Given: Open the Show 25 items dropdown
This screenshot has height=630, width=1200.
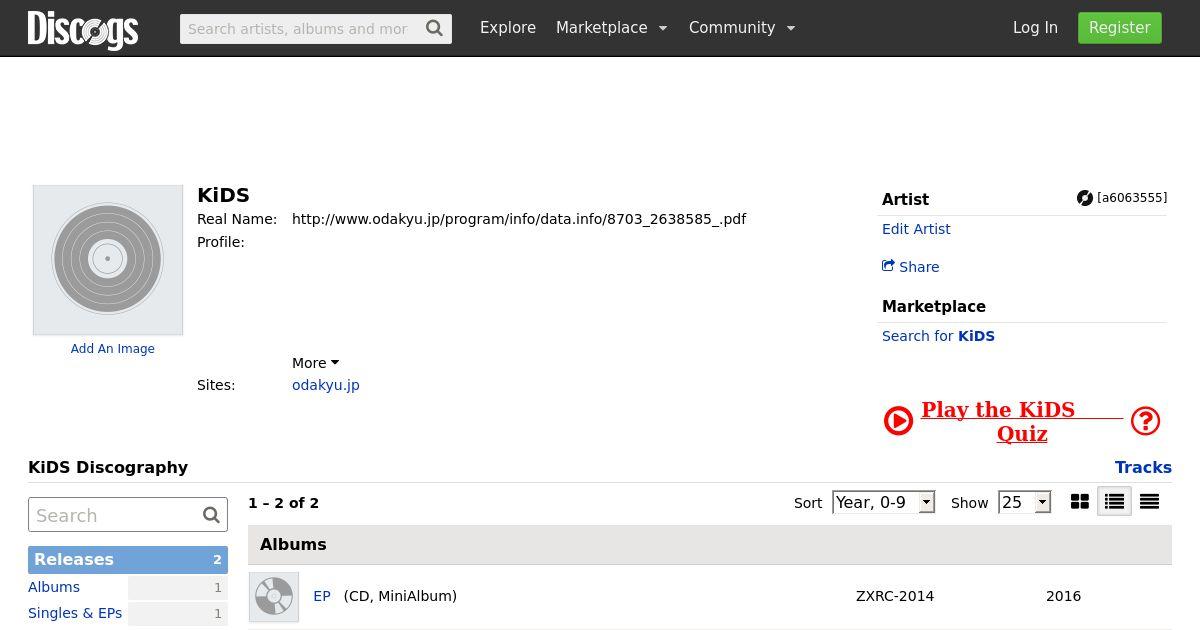Looking at the screenshot, I should [x=1025, y=502].
